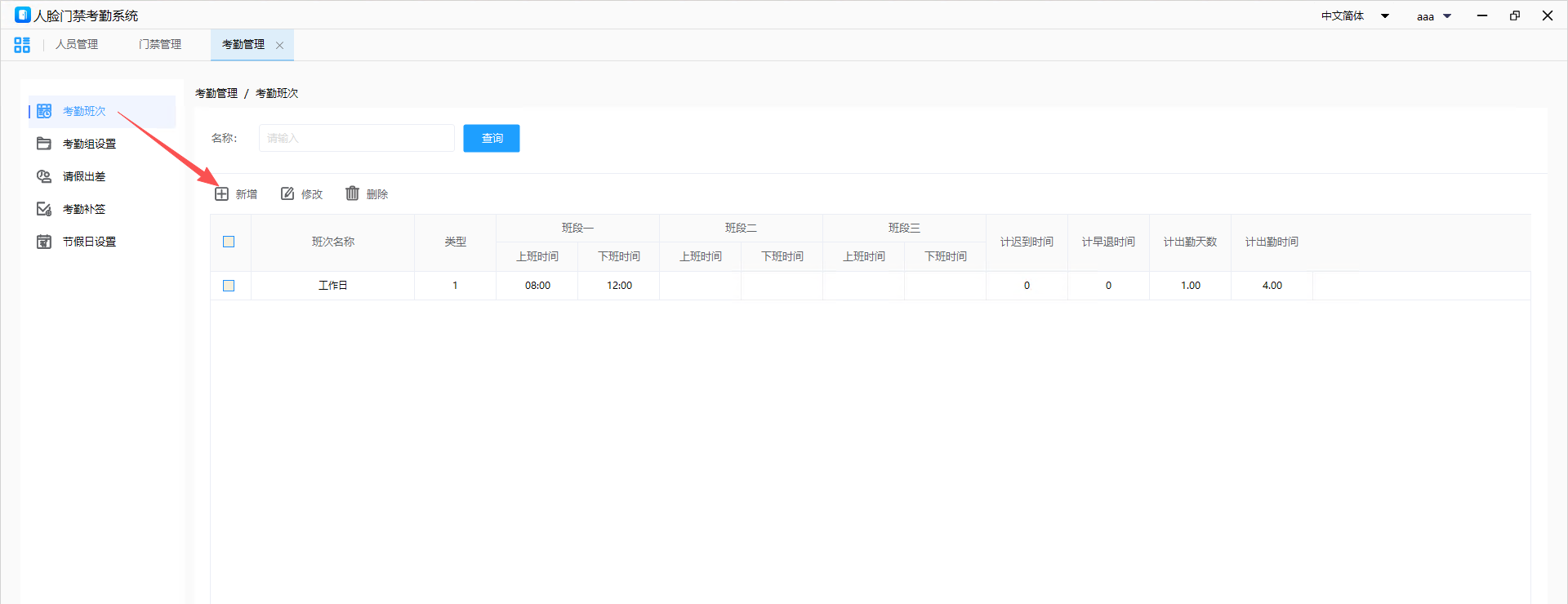Screen dimensions: 1568x604
Task: Open the app grid menu icon
Action: click(22, 45)
